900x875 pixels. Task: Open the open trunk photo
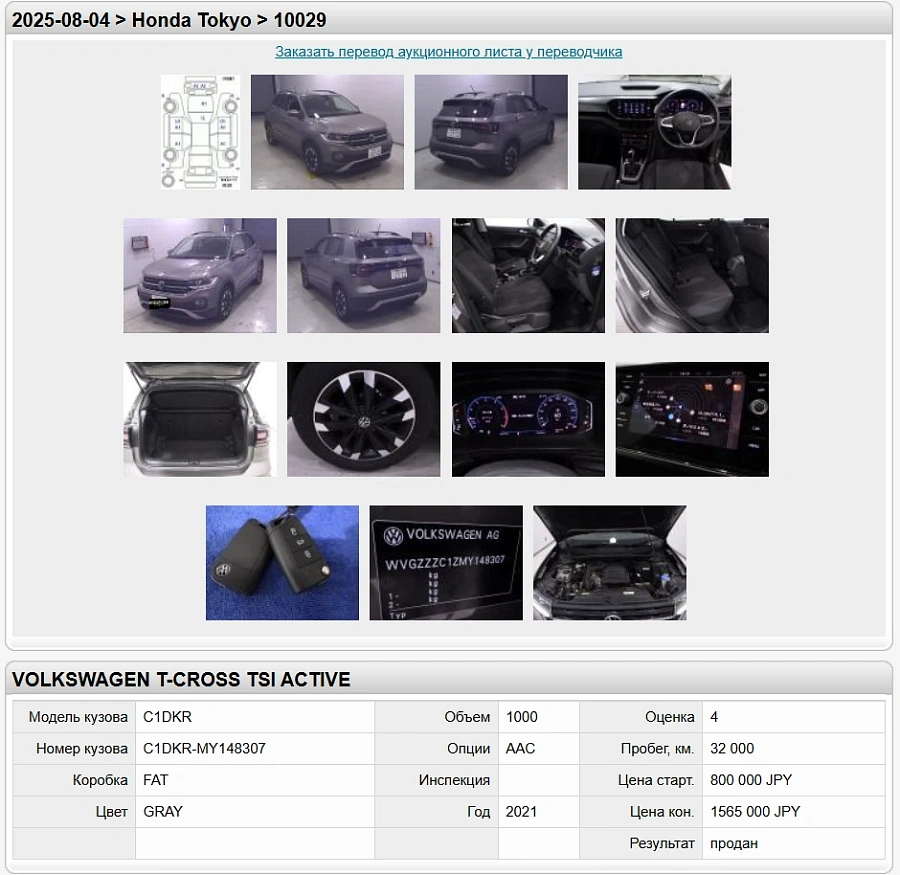[200, 419]
